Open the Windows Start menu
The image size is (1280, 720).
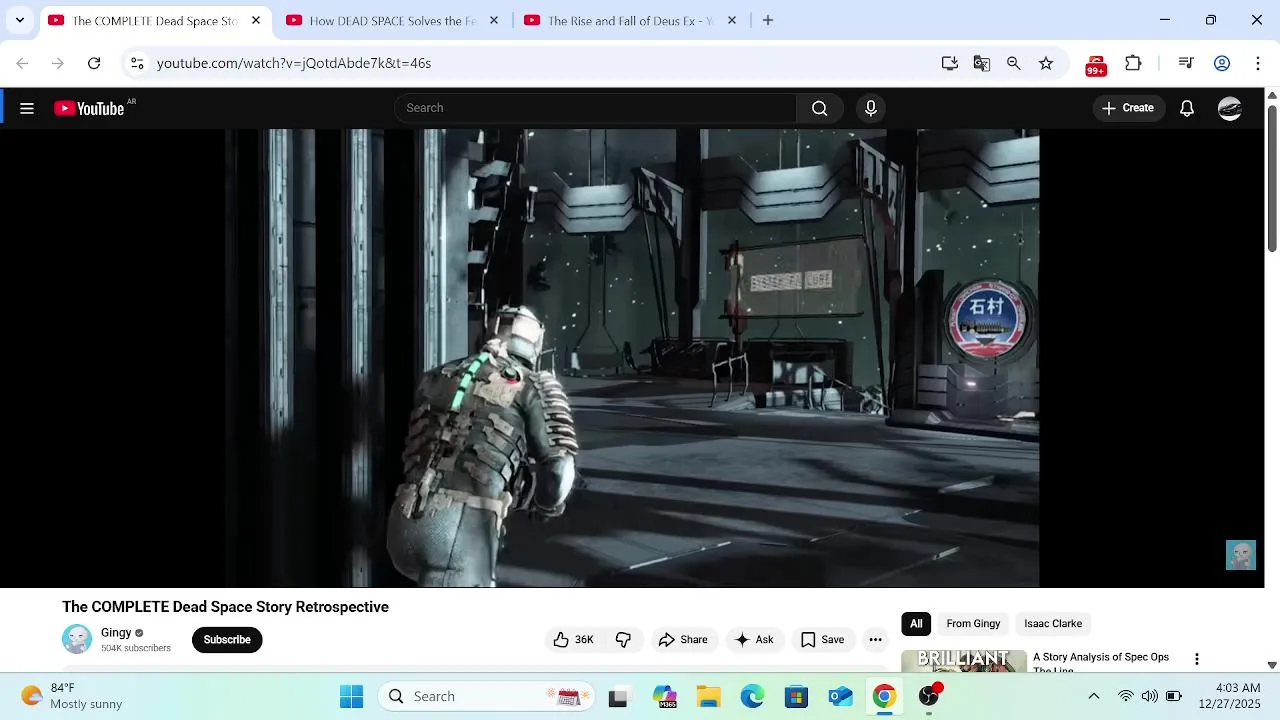pos(352,696)
